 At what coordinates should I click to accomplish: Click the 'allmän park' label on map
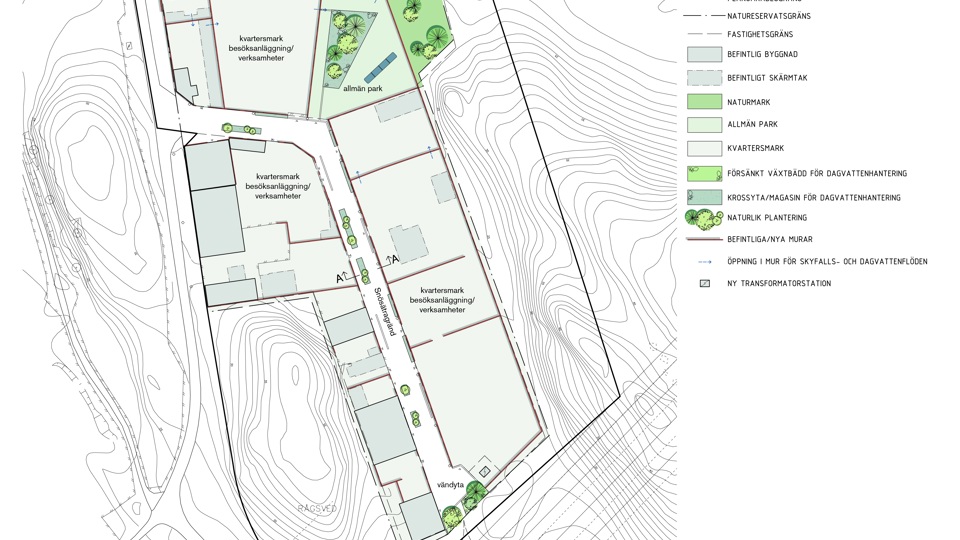point(362,89)
